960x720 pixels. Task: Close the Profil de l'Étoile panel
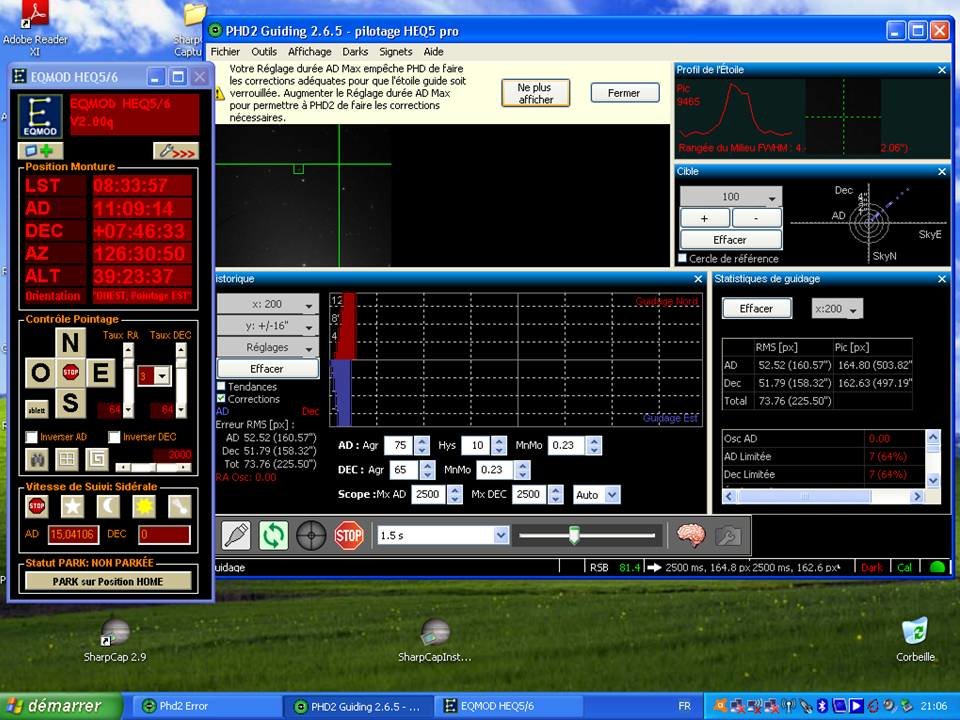(x=942, y=70)
